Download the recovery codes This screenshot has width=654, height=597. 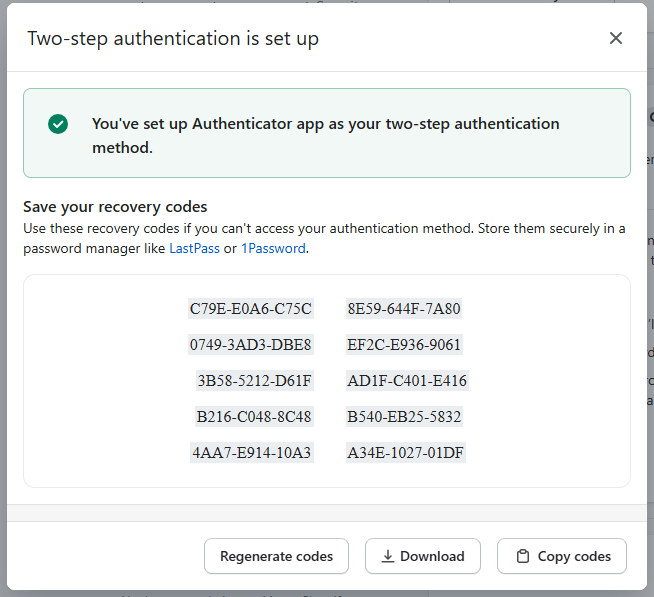point(422,556)
